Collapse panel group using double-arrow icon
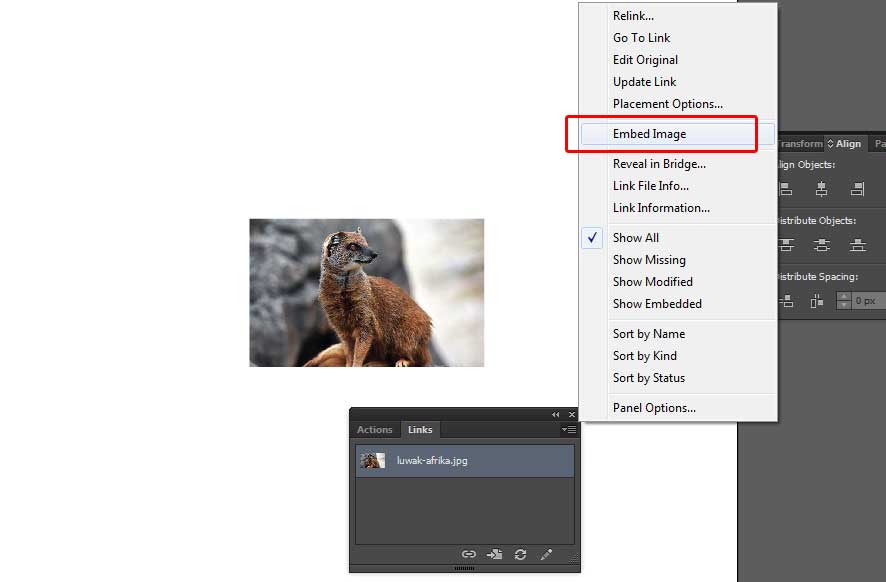Screen dimensions: 886x582 pos(555,413)
